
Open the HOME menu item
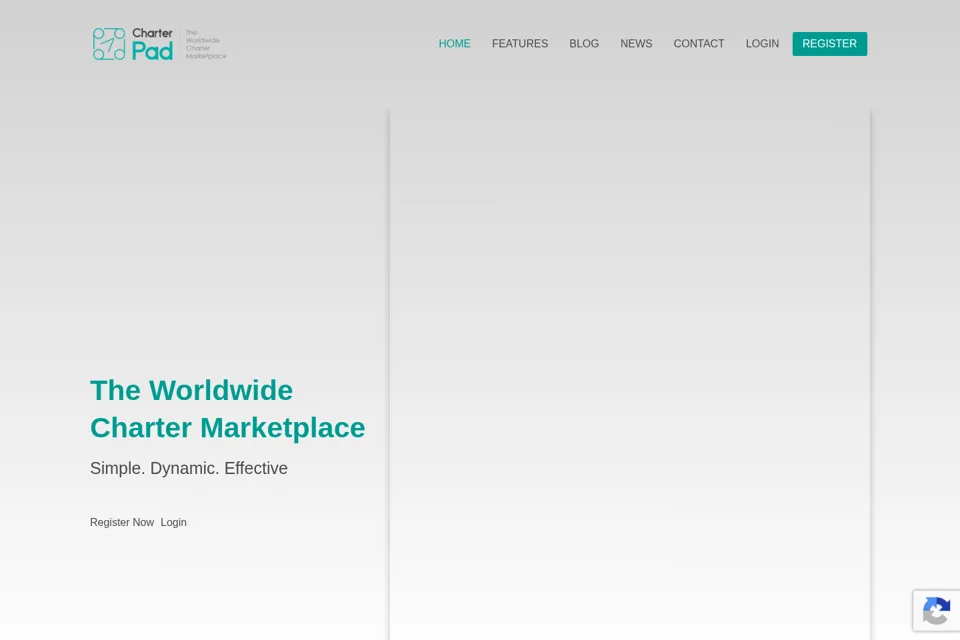[454, 43]
